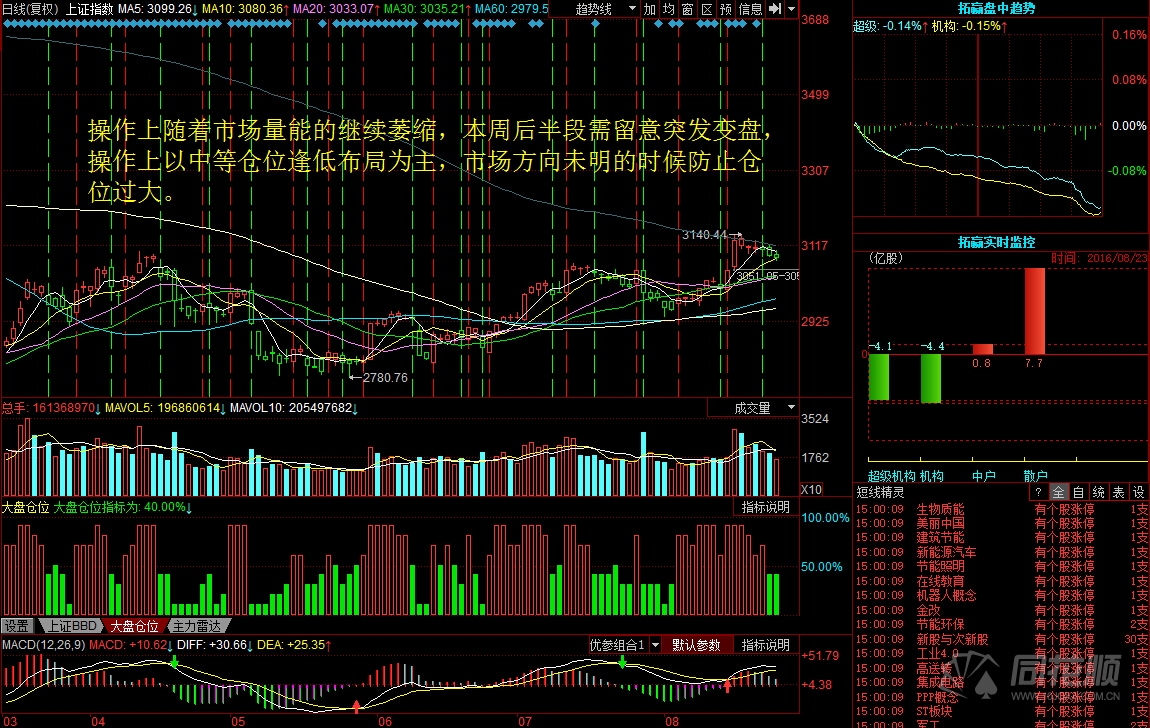The image size is (1150, 728).
Task: Open the 趋势线 dropdown
Action: [607, 9]
